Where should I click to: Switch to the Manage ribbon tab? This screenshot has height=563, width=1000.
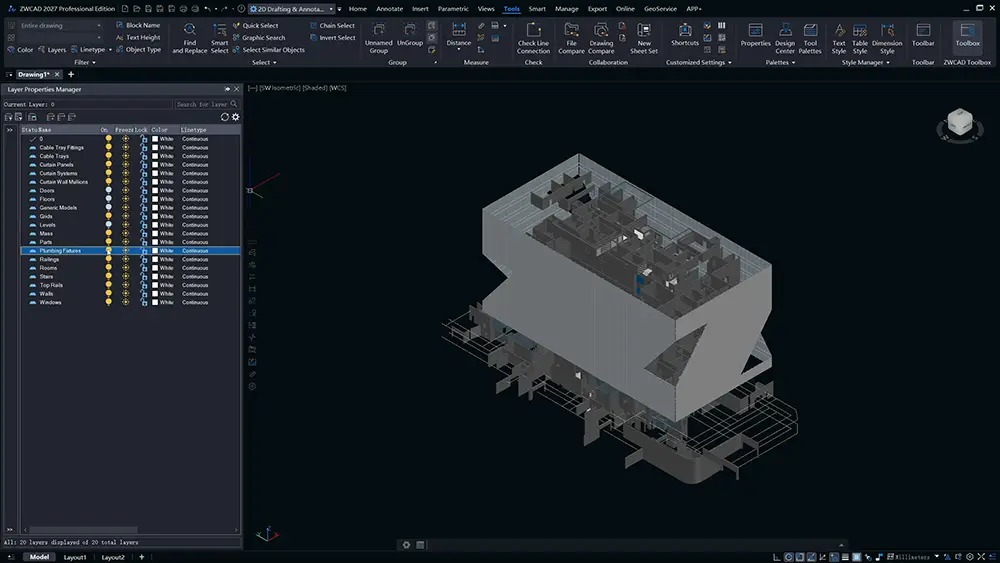click(566, 9)
